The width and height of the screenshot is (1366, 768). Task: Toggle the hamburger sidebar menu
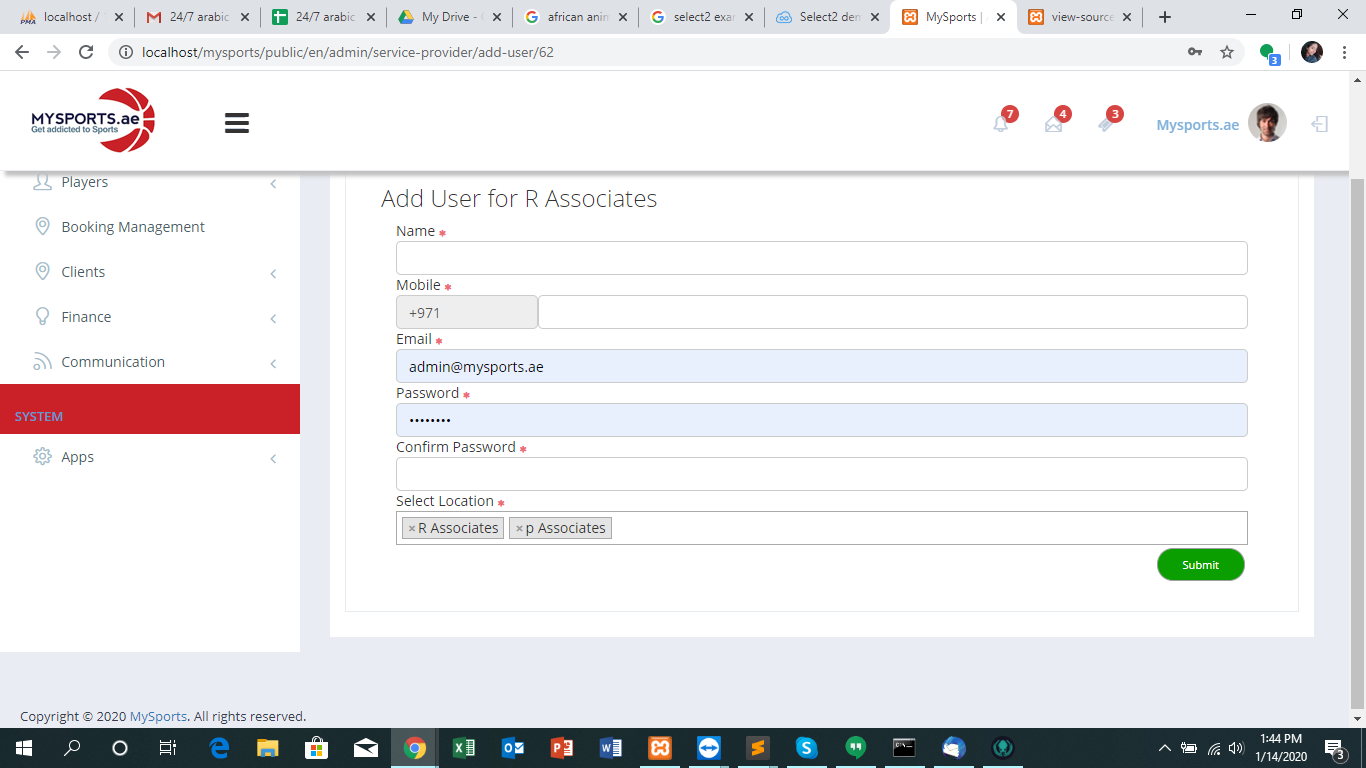point(237,123)
